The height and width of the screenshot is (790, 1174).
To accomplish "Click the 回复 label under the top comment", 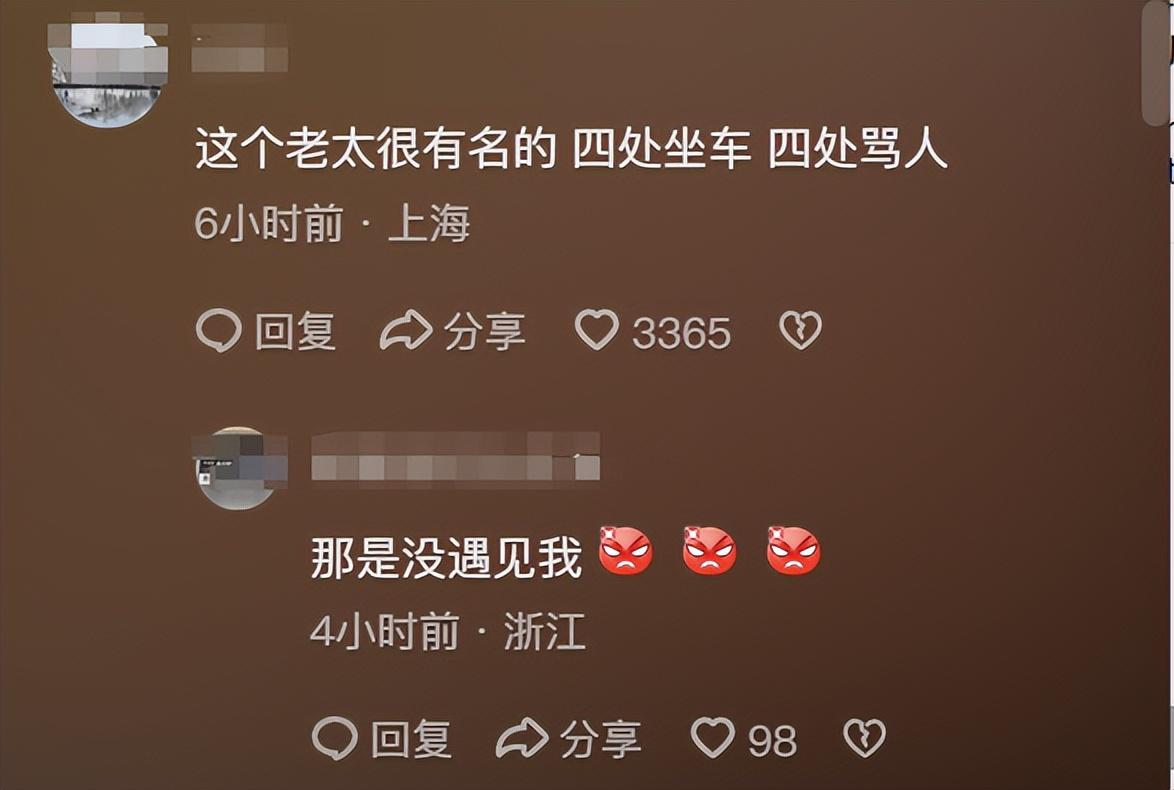I will point(295,332).
